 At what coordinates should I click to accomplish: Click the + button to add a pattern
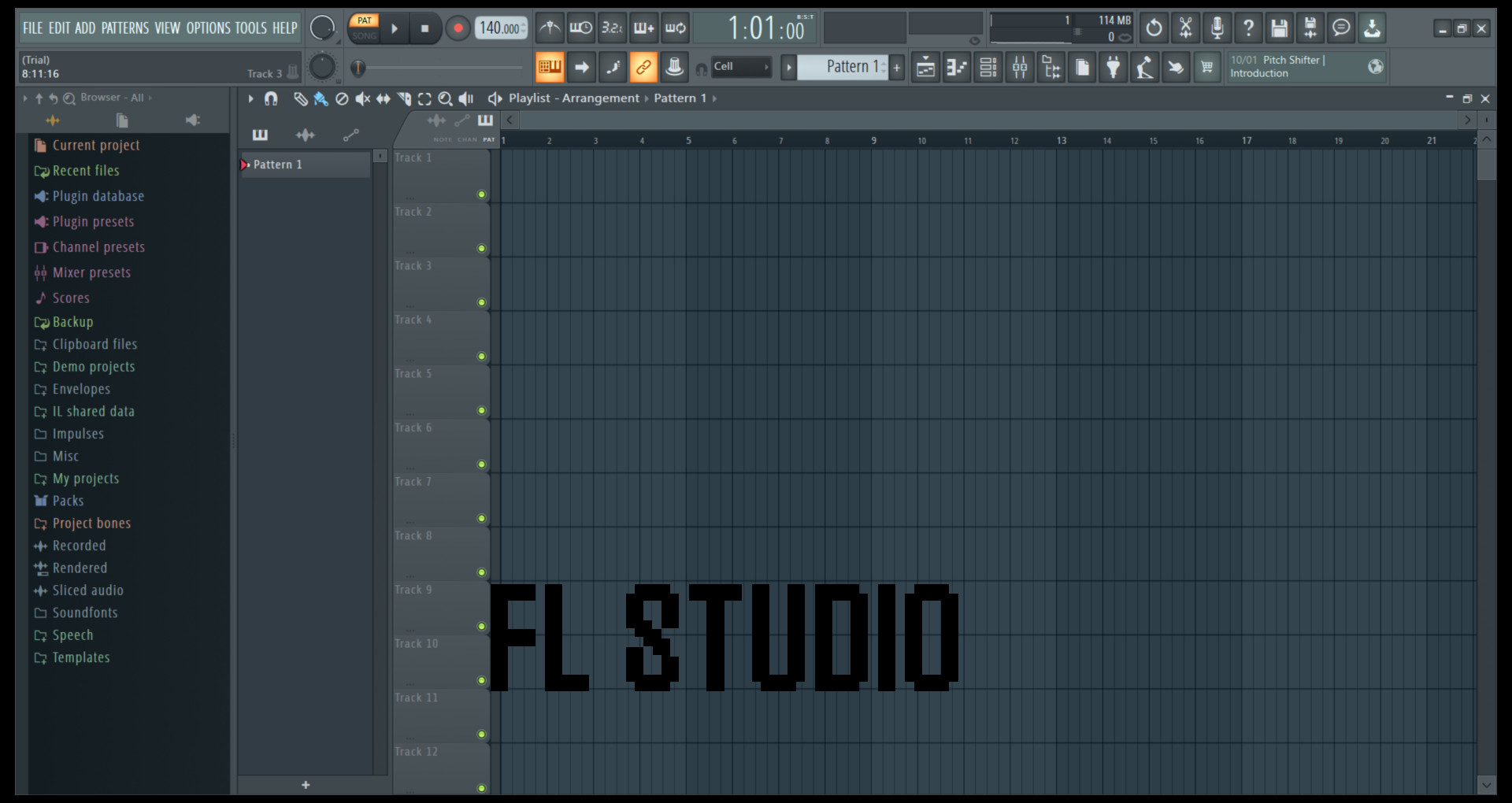click(897, 67)
